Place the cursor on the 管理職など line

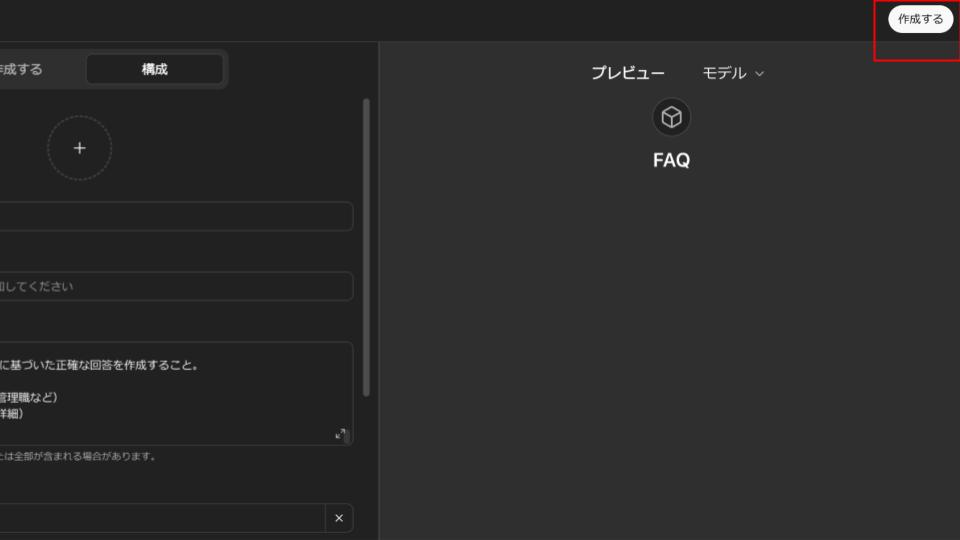tap(30, 397)
